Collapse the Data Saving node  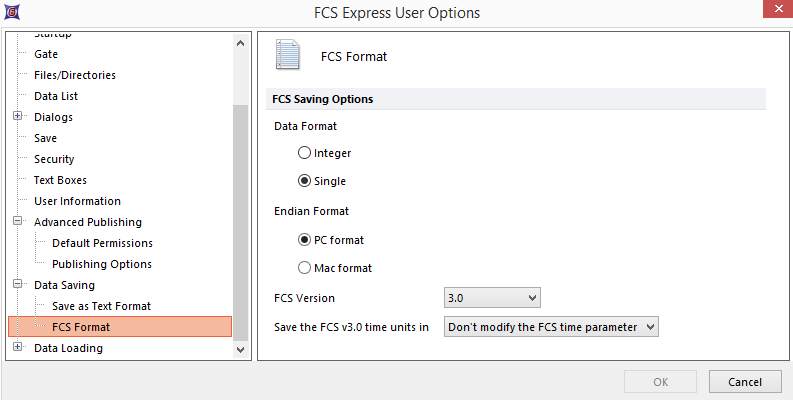tap(18, 285)
